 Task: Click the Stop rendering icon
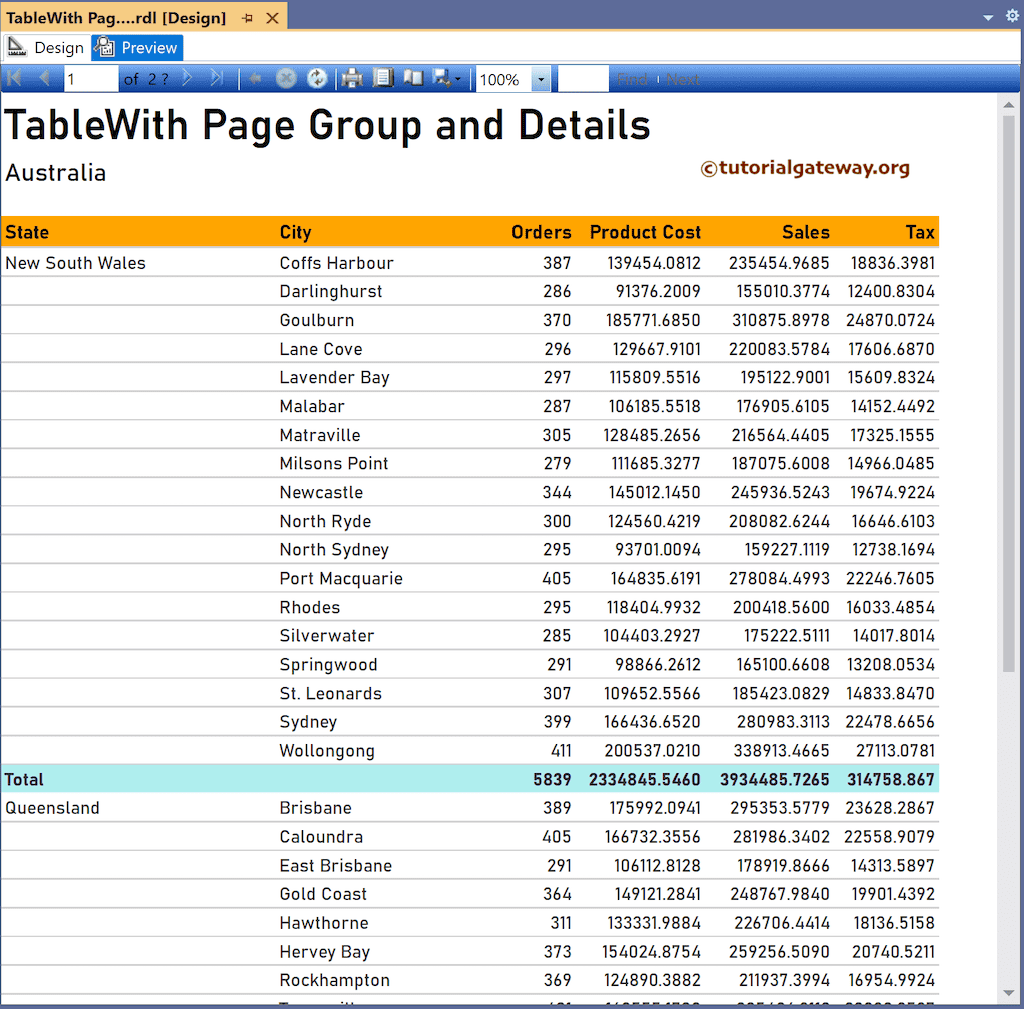tap(286, 78)
